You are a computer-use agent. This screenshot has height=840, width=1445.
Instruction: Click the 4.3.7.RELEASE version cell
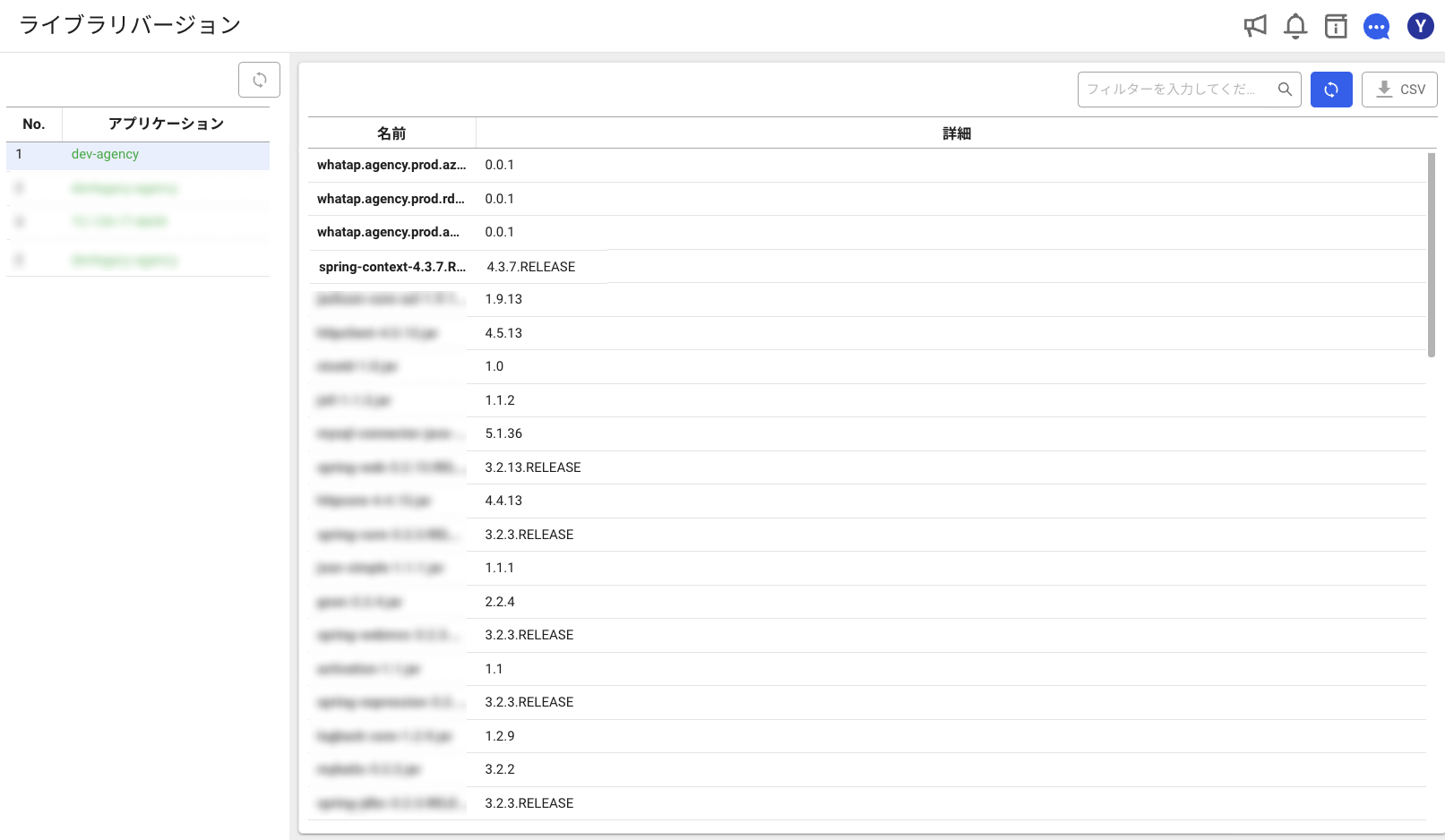coord(531,267)
